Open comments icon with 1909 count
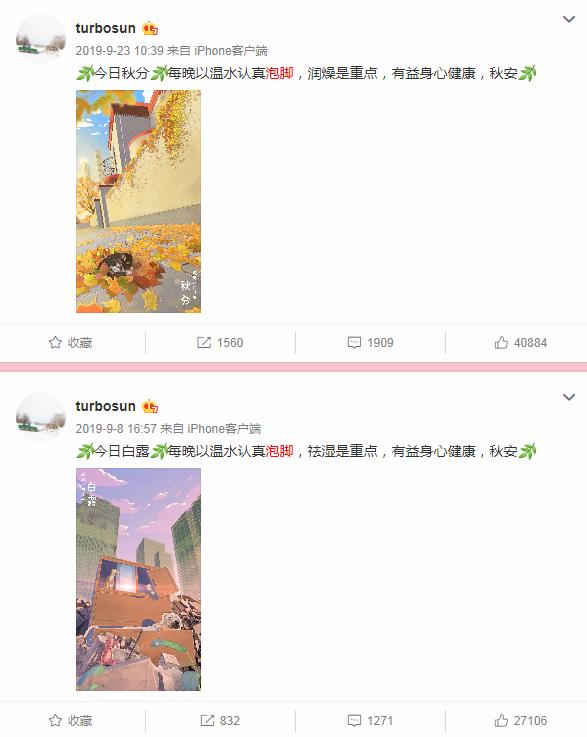 tap(354, 343)
